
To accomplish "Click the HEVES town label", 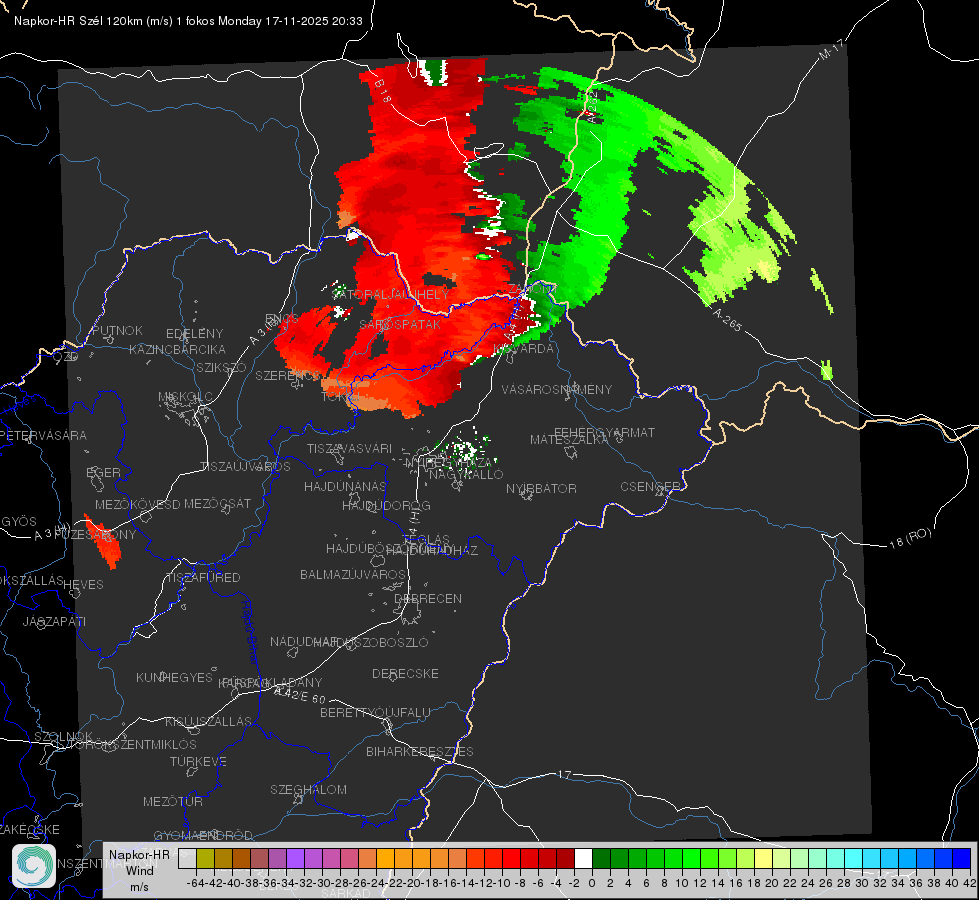I will 84,585.
